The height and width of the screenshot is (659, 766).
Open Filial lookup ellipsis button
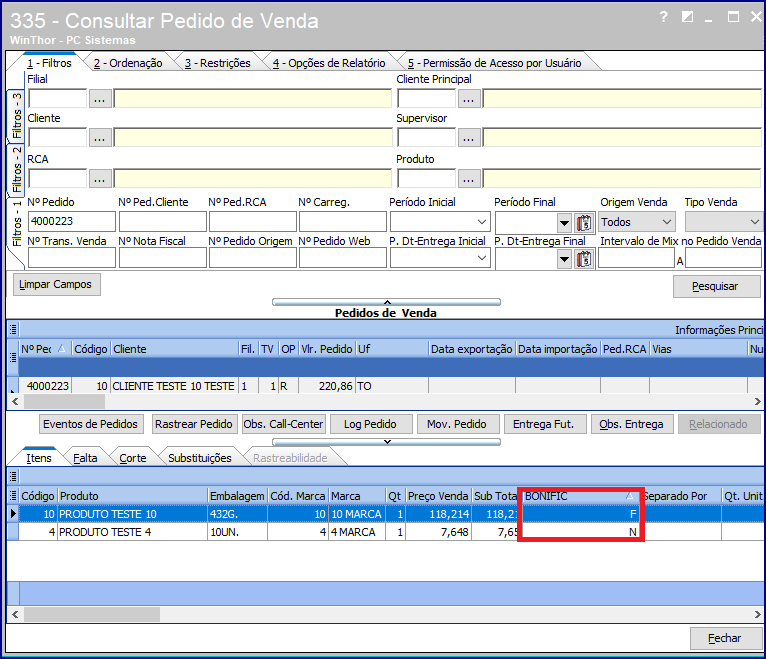100,99
